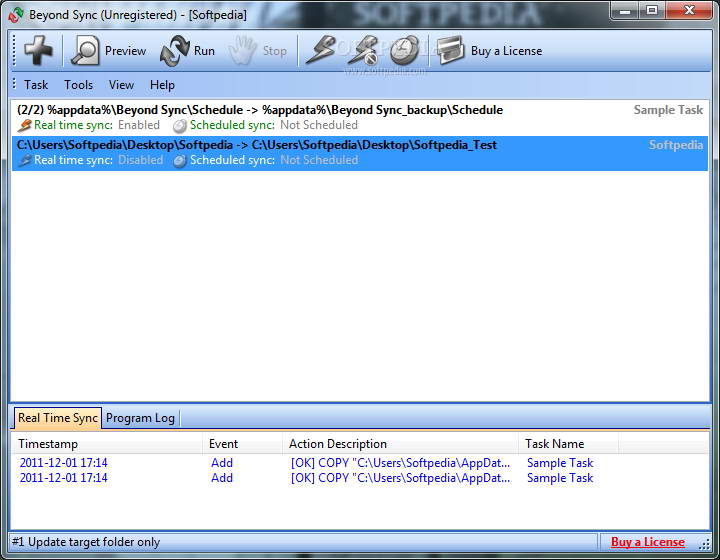Click the Disabled real time sync status
720x560 pixels.
[141, 160]
